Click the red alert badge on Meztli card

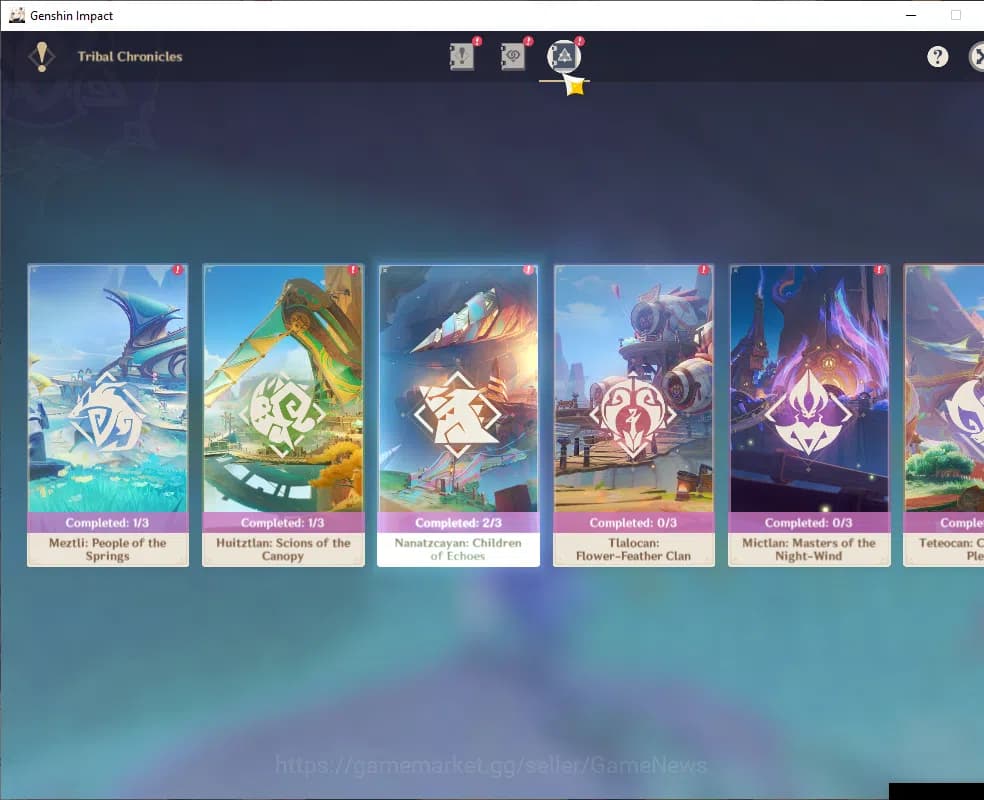[x=178, y=270]
